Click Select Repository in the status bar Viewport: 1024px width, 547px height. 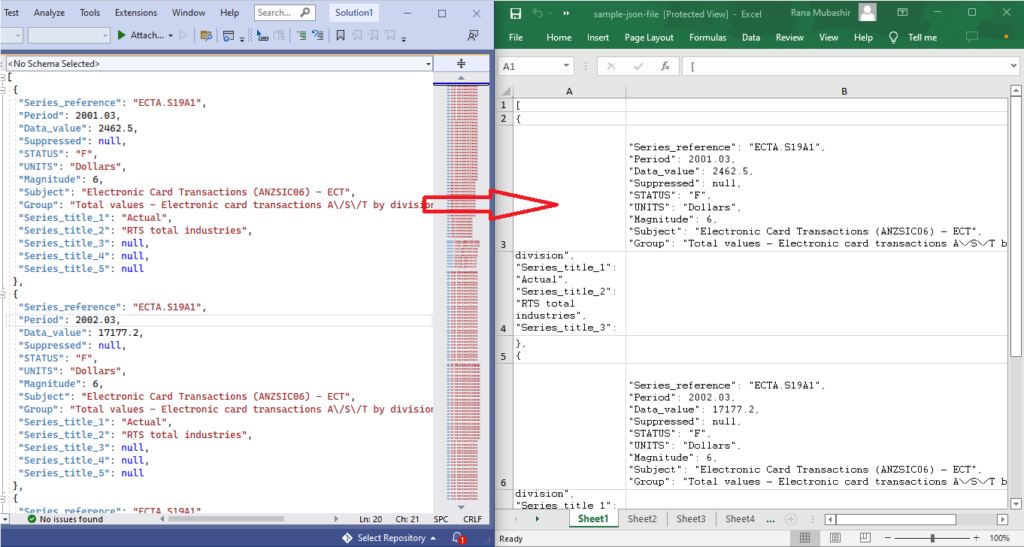click(x=391, y=538)
